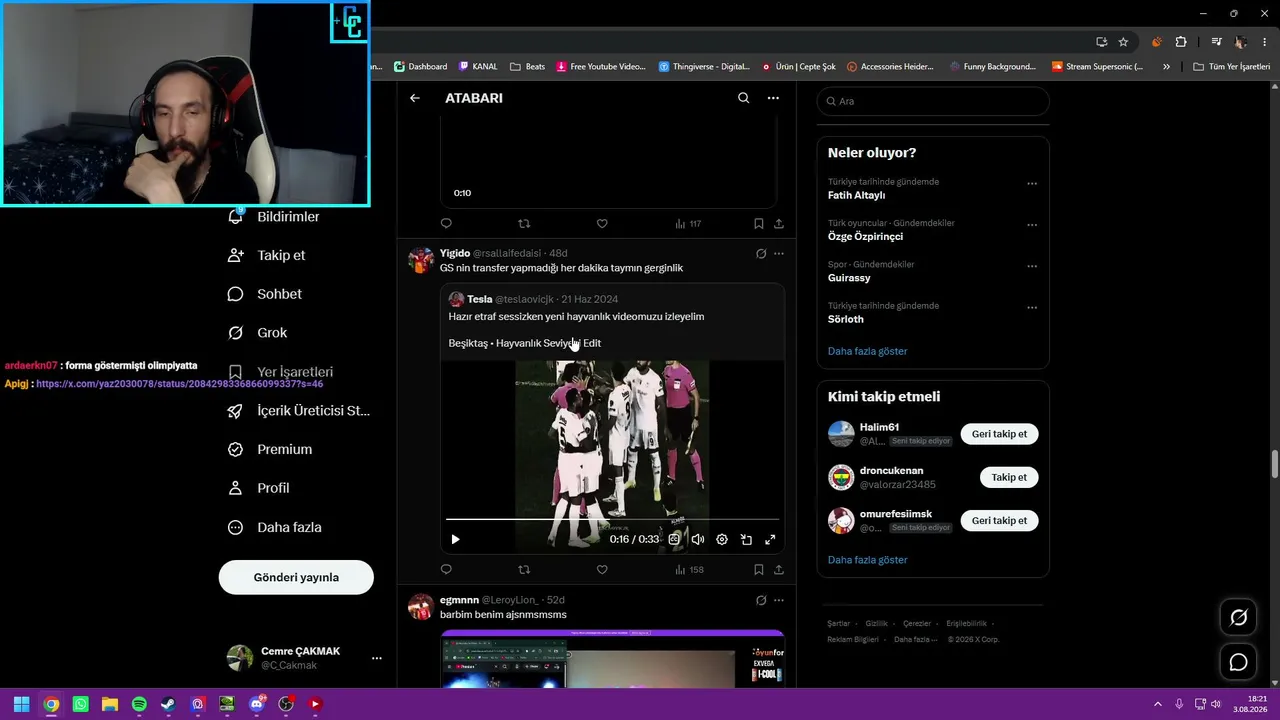Viewport: 1280px width, 720px height.
Task: Open Chrome extensions puzzle icon
Action: click(1181, 42)
